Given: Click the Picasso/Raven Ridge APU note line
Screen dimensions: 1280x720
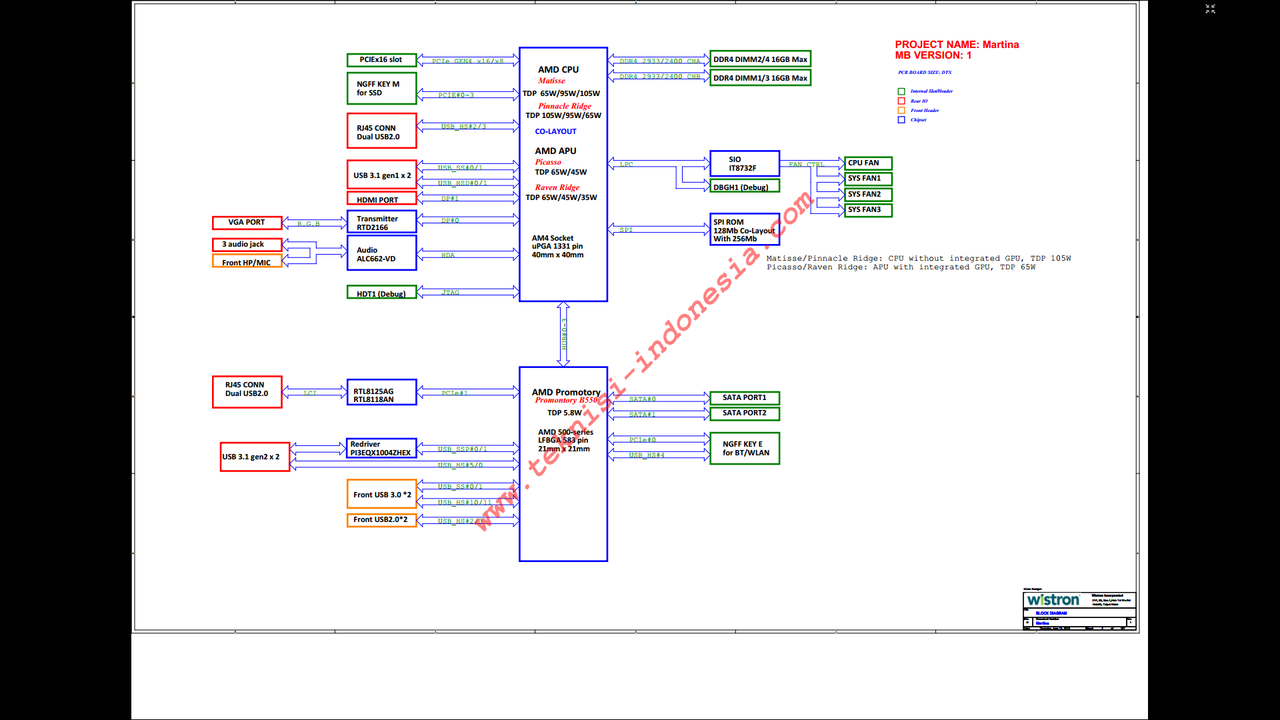Looking at the screenshot, I should tap(901, 267).
